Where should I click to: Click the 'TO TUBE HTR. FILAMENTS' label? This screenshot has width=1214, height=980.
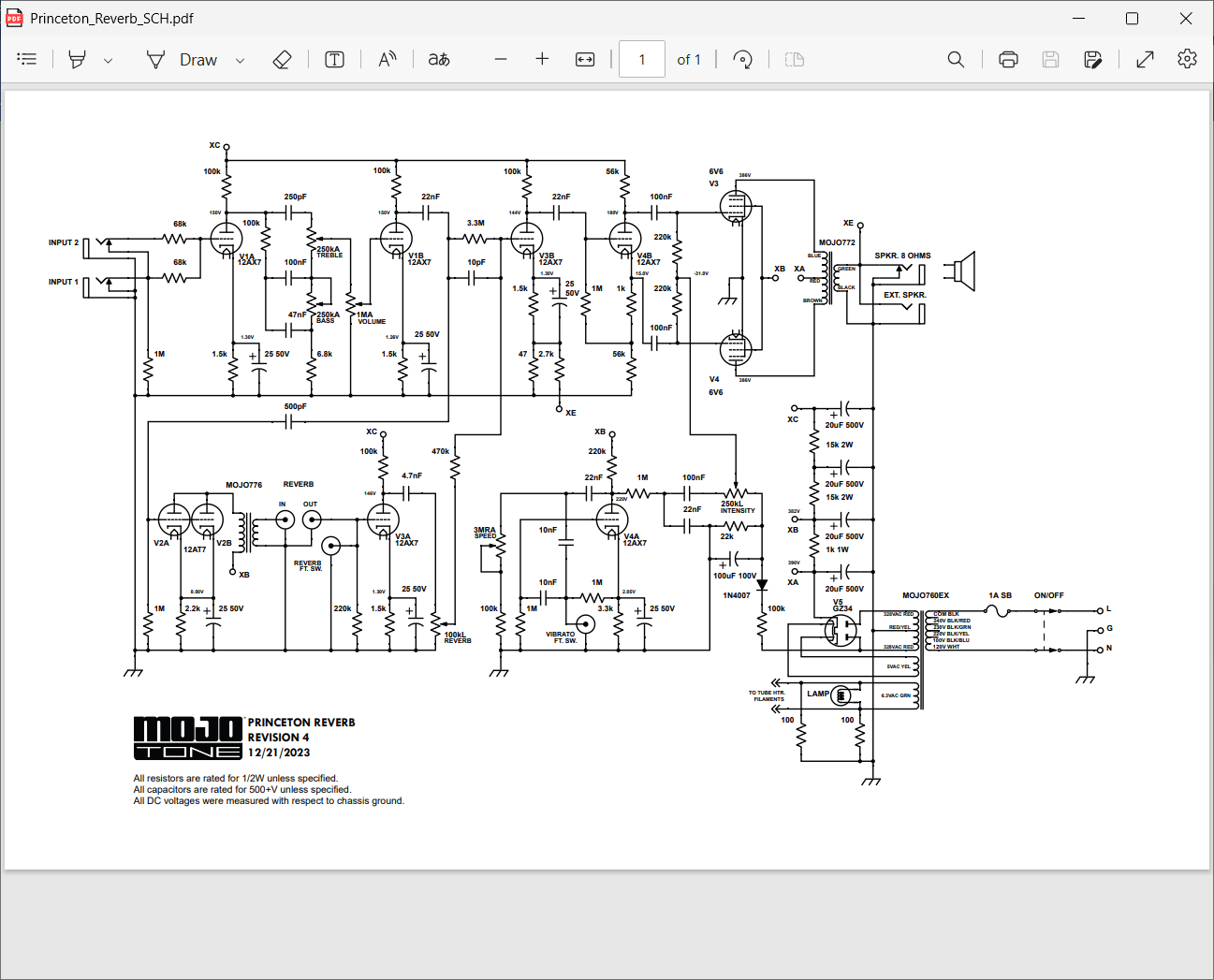[x=767, y=695]
